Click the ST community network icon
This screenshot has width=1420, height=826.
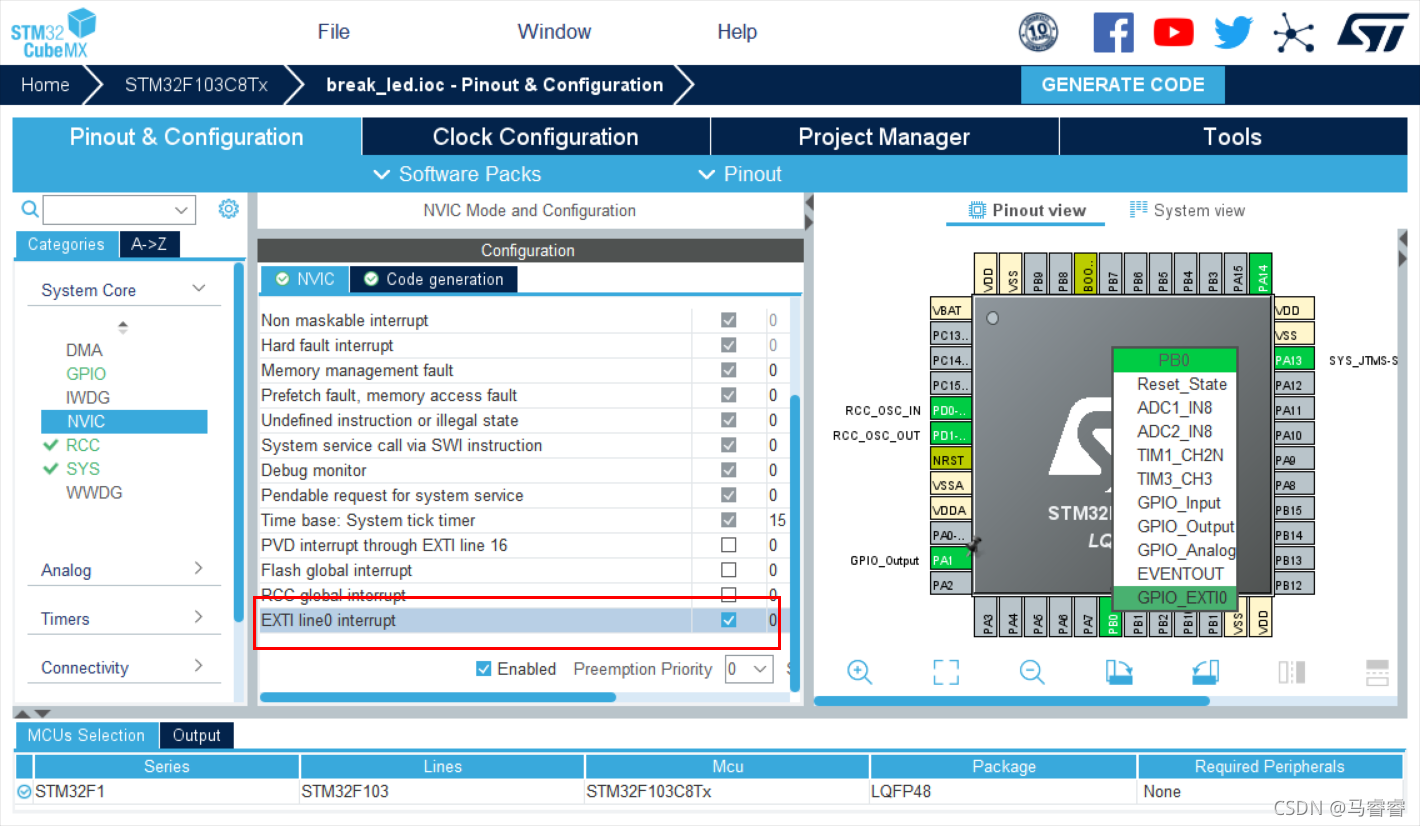point(1293,33)
